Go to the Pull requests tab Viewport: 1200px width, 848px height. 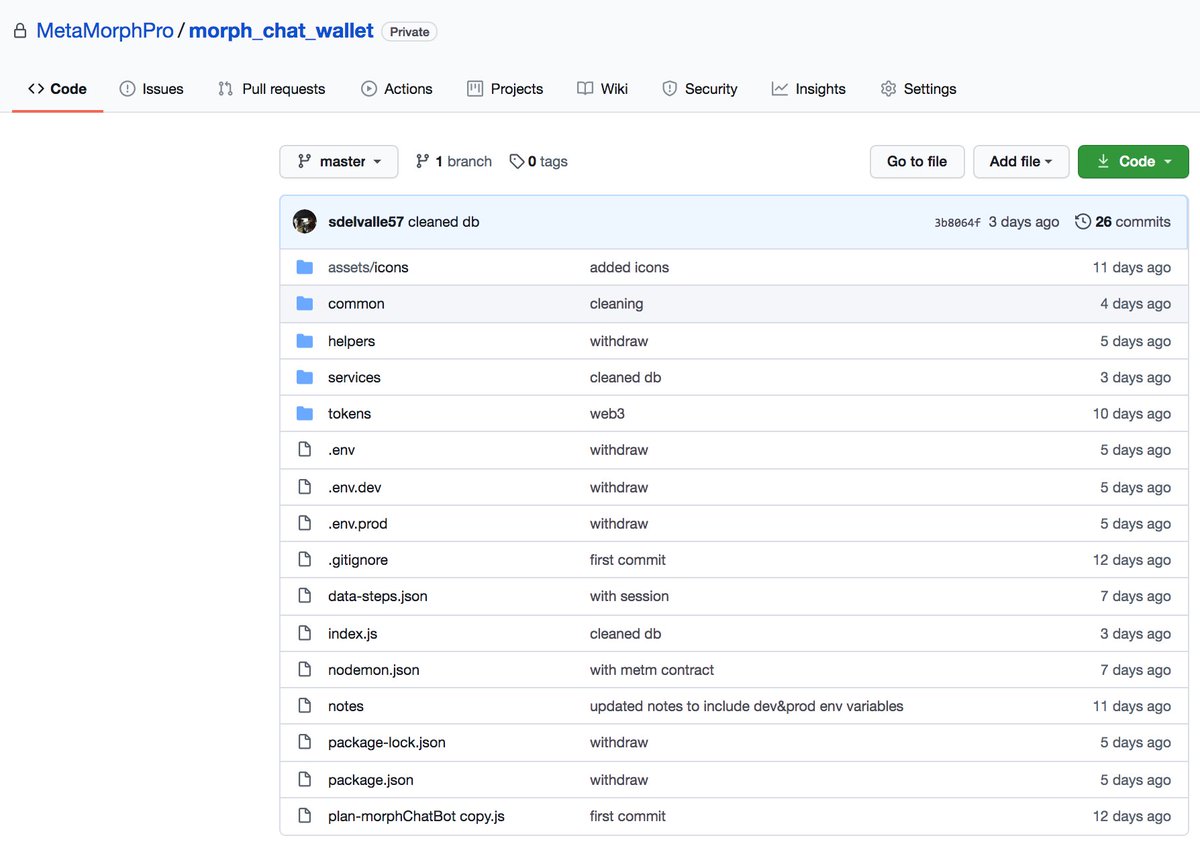click(271, 89)
